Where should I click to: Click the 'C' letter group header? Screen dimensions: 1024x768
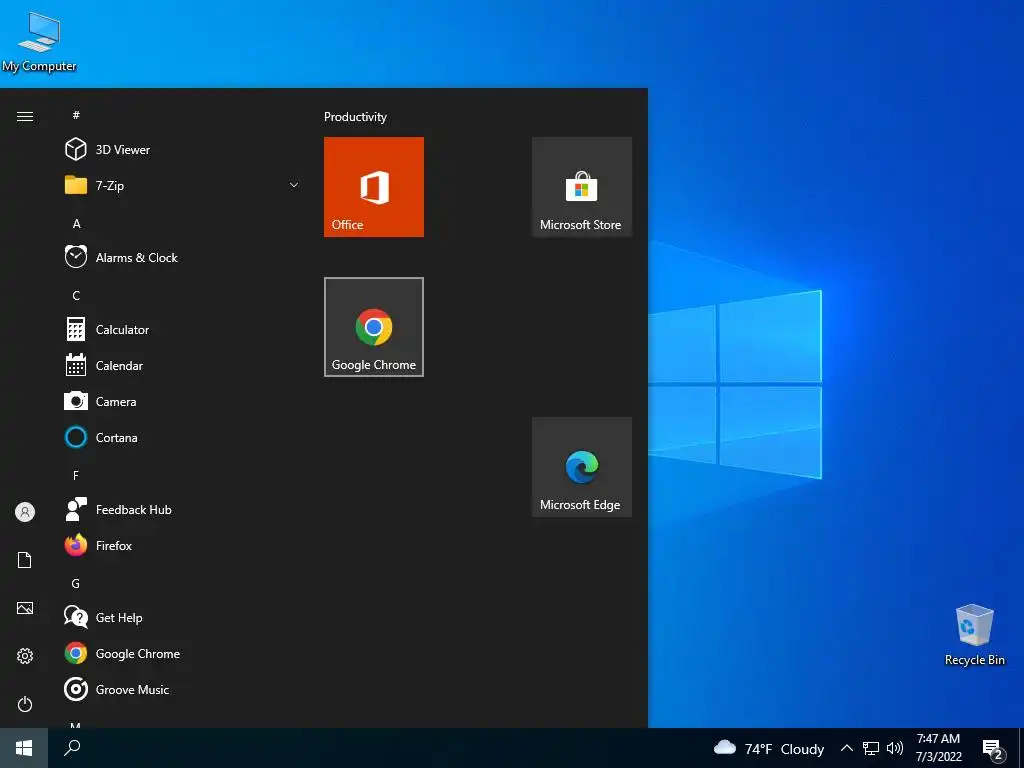pos(76,295)
